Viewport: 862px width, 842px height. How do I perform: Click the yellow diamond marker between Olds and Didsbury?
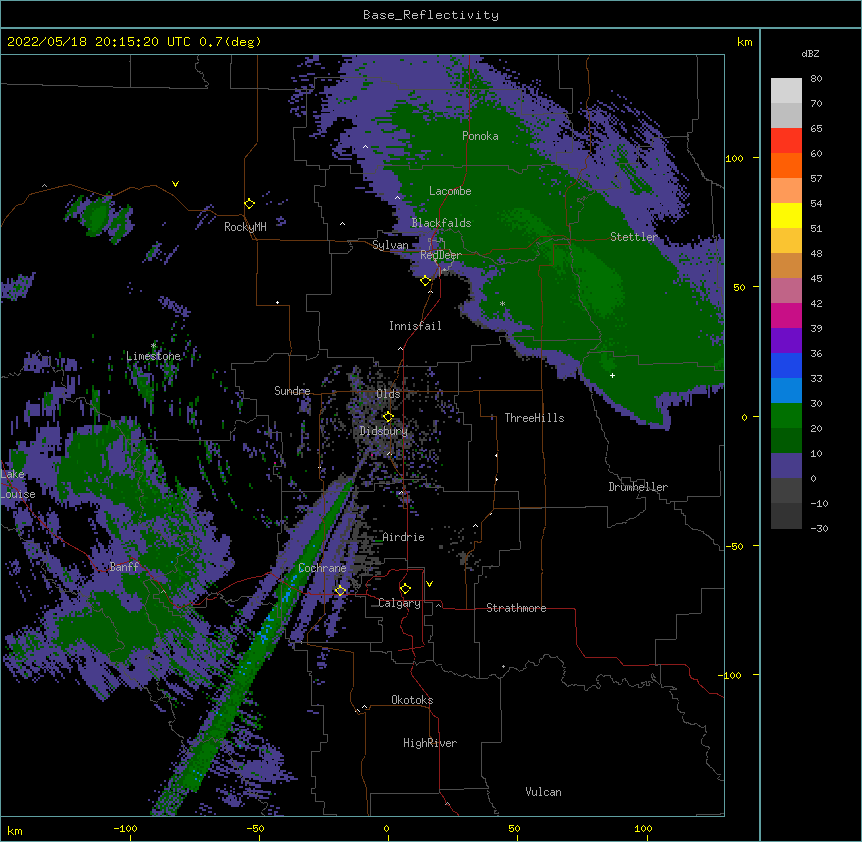coord(388,416)
